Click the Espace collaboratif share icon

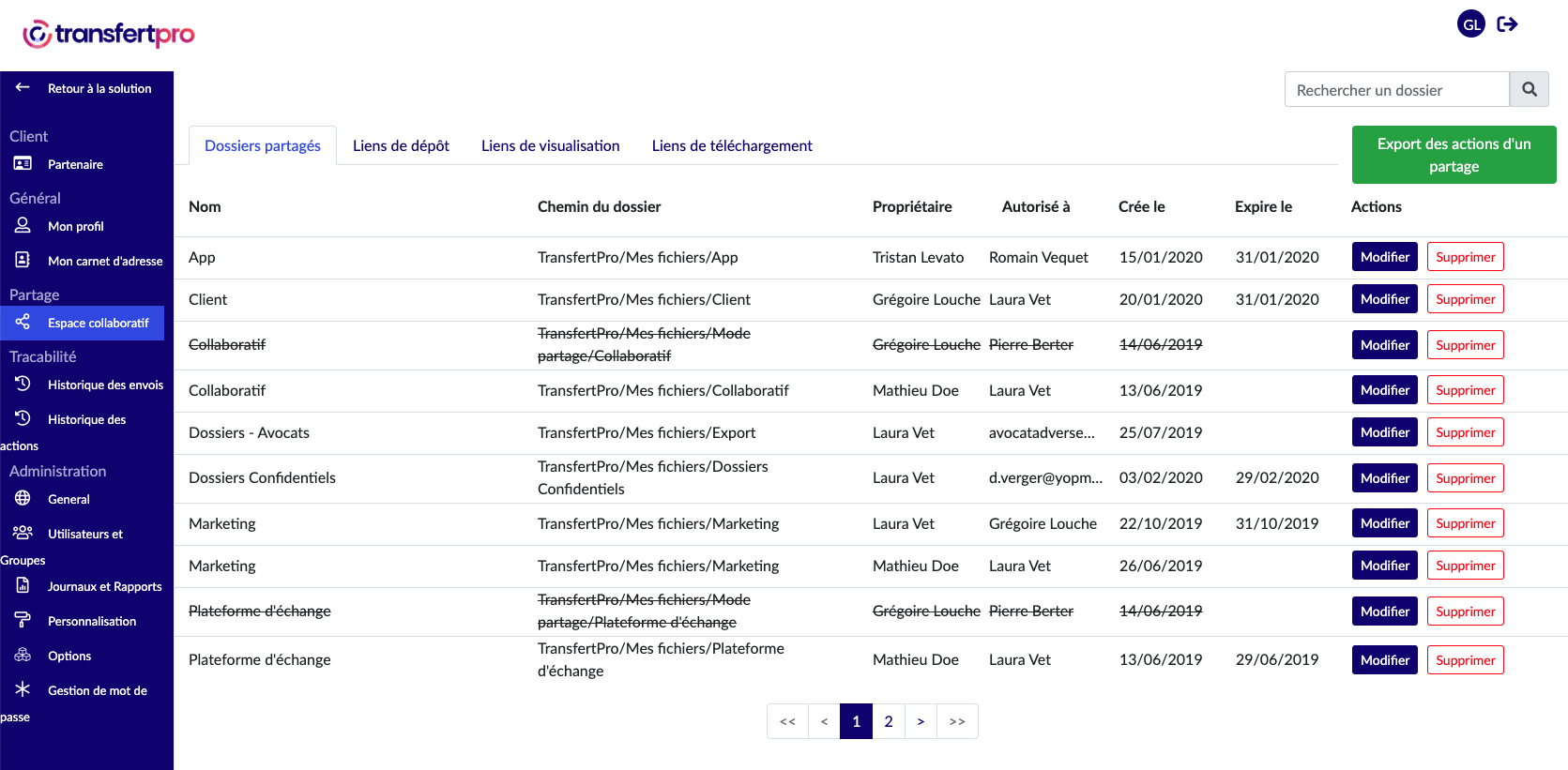click(23, 322)
